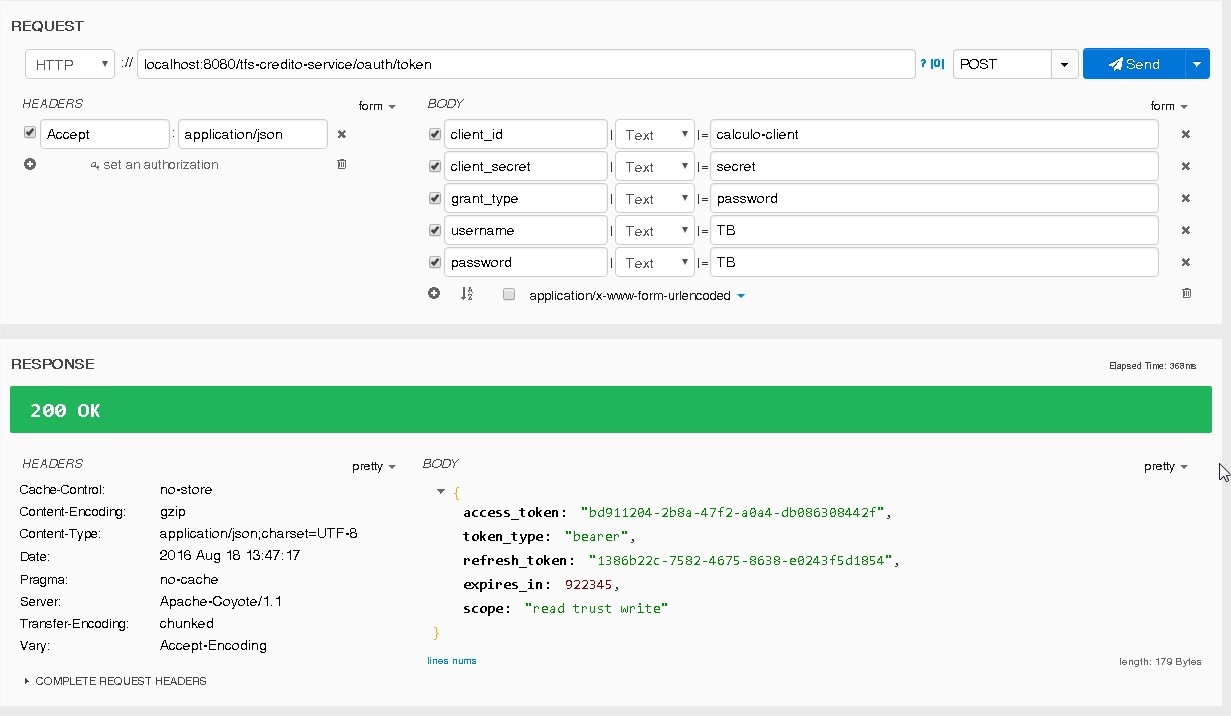Screen dimensions: 1231x716
Task: Tick the checkbox beside application/x-www-form-urlencoded
Action: tap(509, 295)
